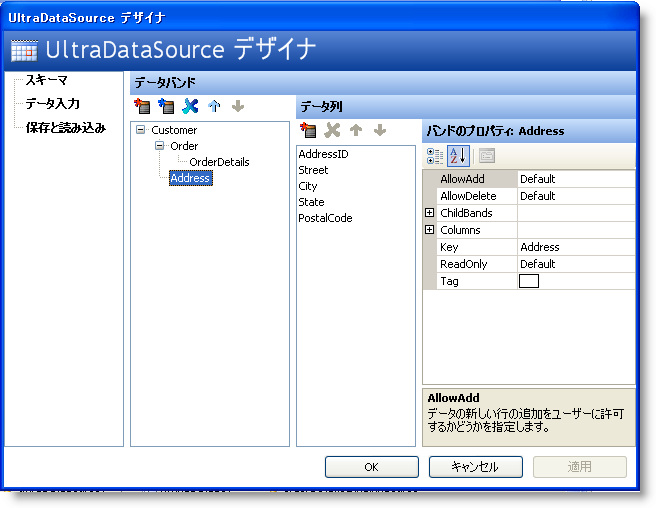Select the City column
The height and width of the screenshot is (508, 656).
click(308, 186)
